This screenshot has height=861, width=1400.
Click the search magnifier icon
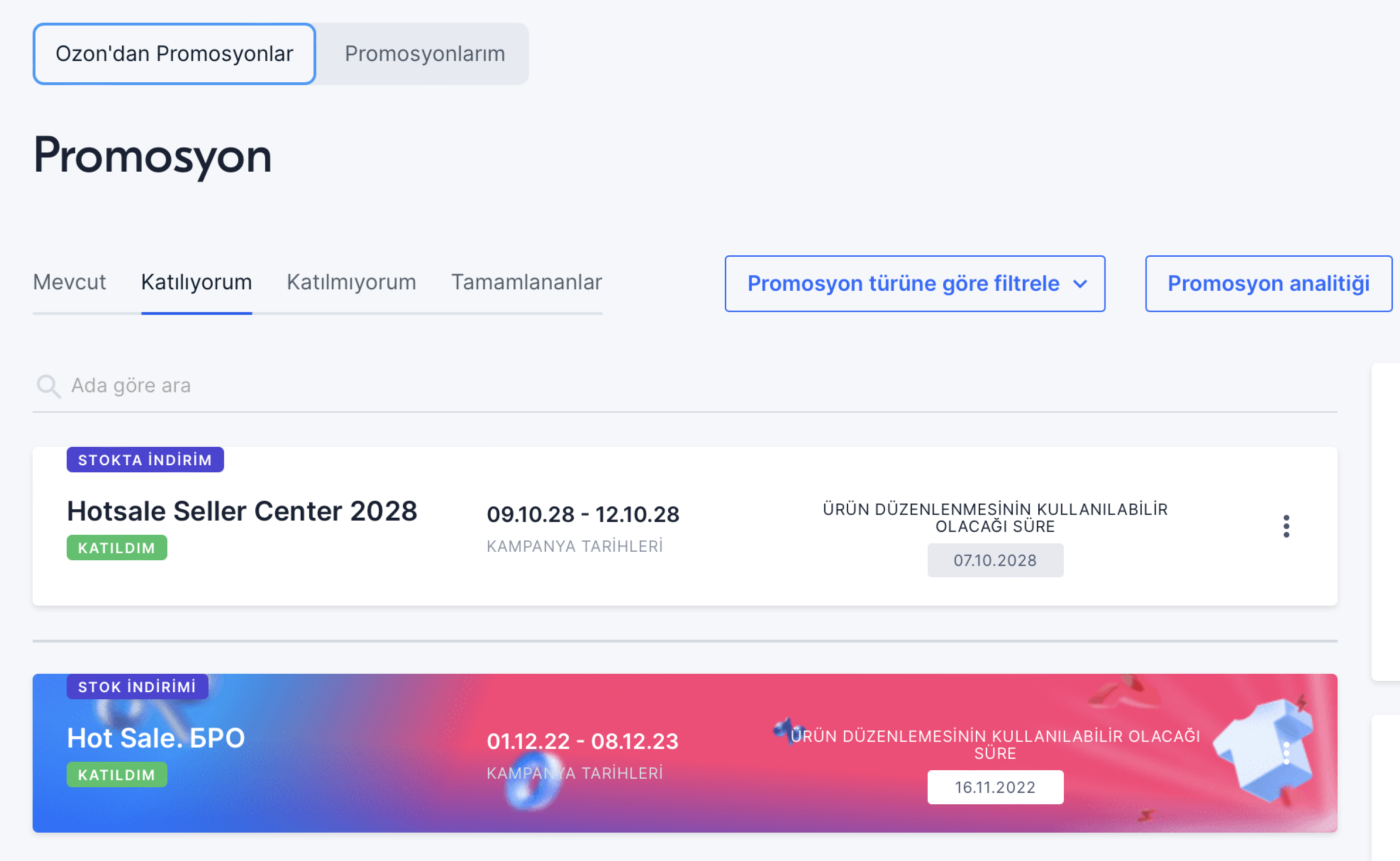tap(48, 386)
